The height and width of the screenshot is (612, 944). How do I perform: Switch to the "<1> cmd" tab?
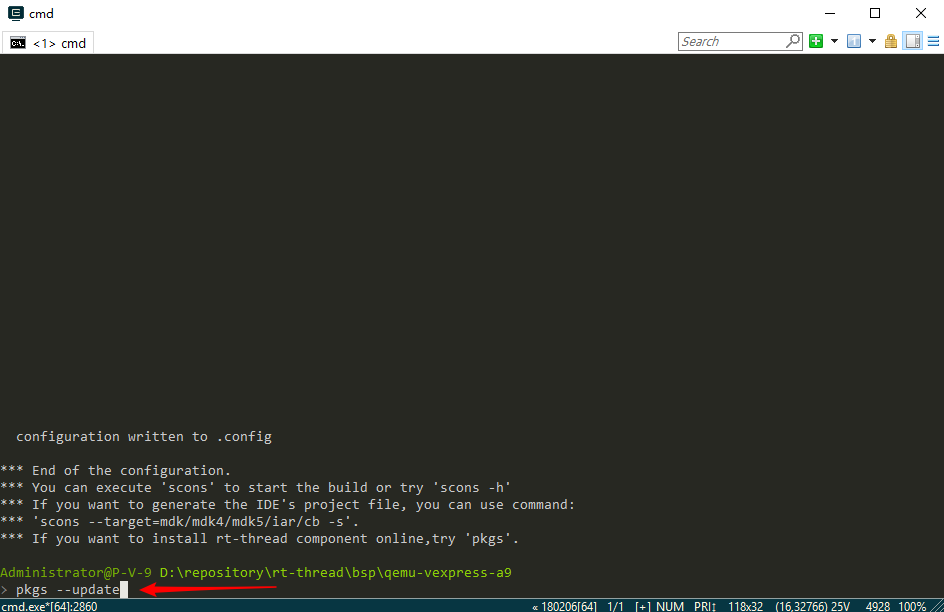(x=60, y=42)
